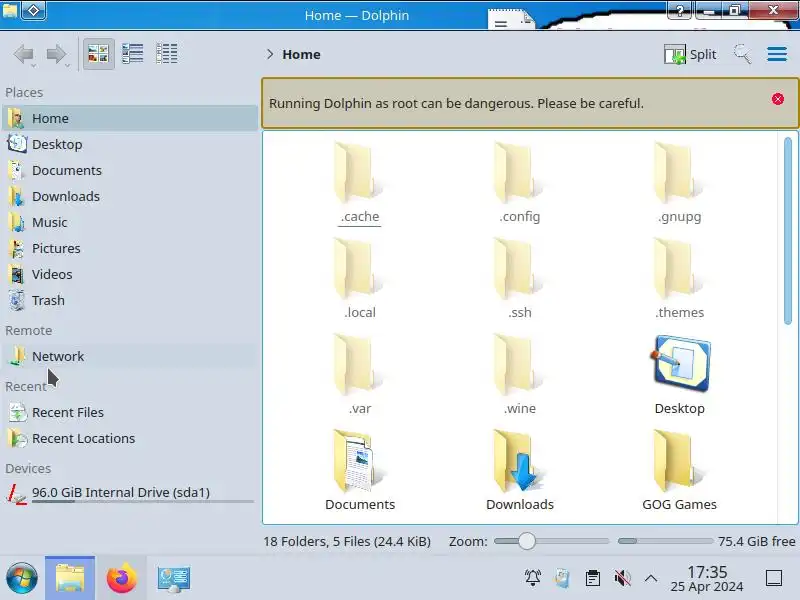Go back with the left arrow button
Viewport: 800px width, 600px height.
[x=23, y=54]
